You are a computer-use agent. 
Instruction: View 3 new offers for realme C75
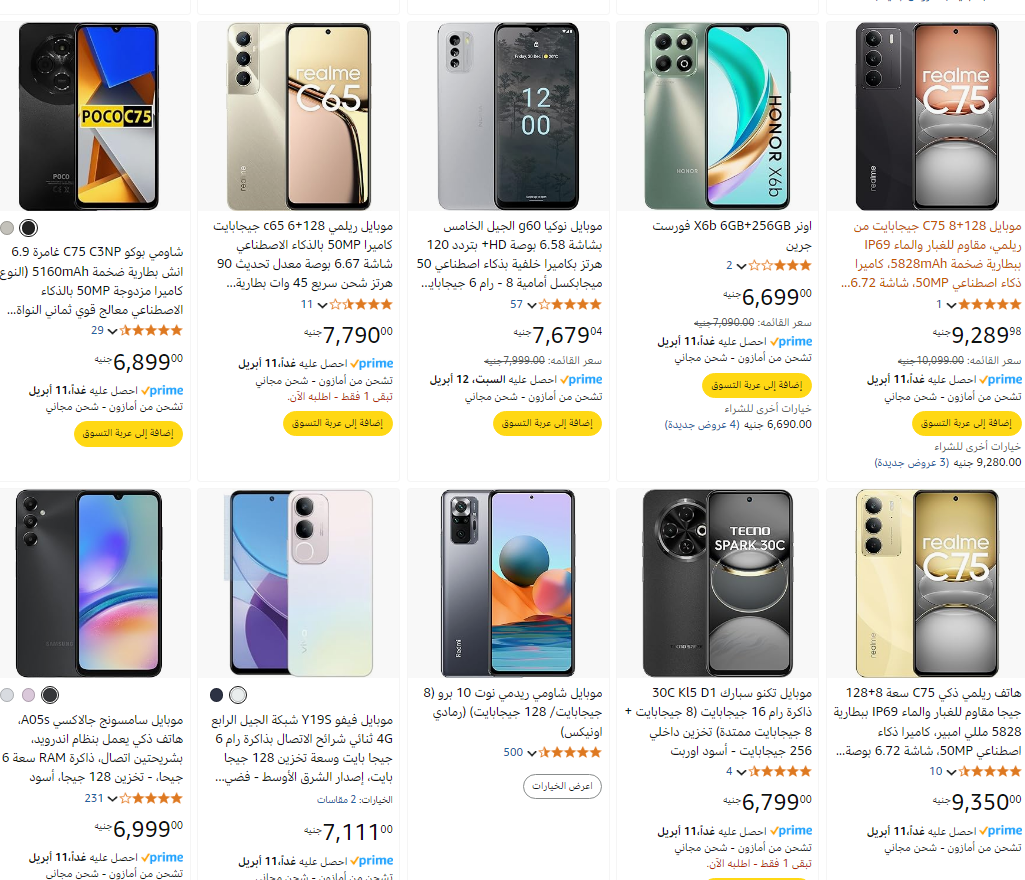(x=912, y=463)
